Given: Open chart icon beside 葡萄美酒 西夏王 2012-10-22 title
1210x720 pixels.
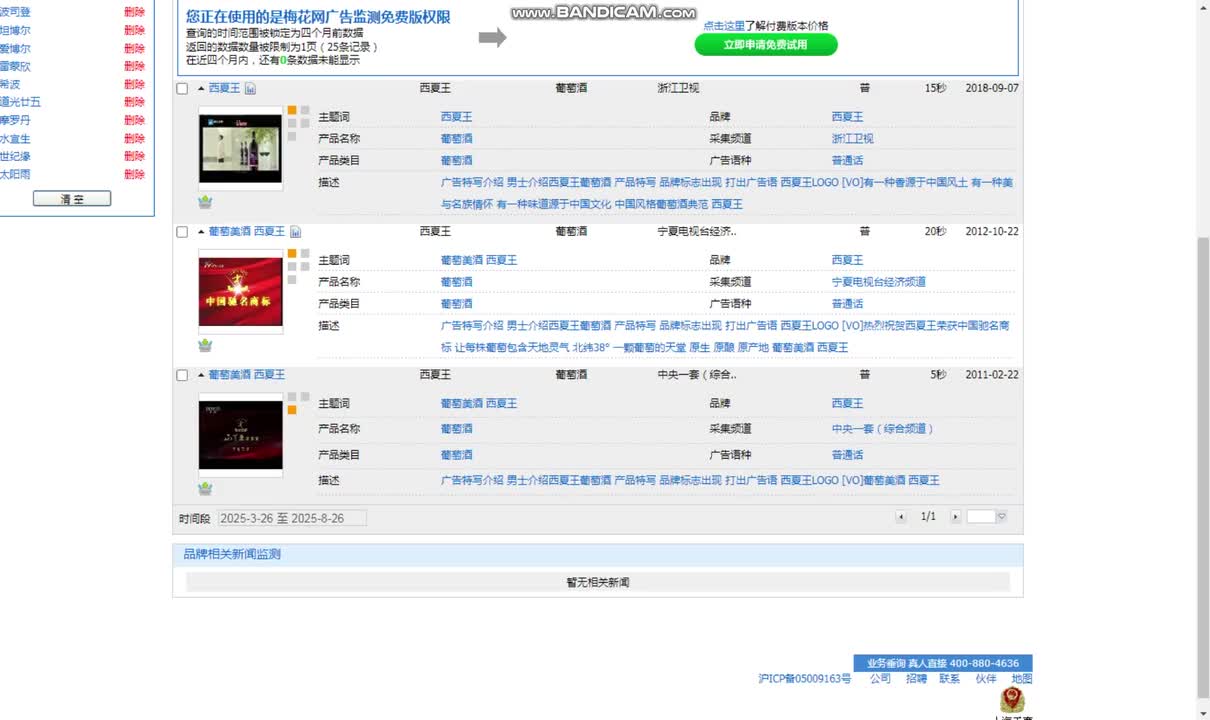Looking at the screenshot, I should (x=296, y=232).
